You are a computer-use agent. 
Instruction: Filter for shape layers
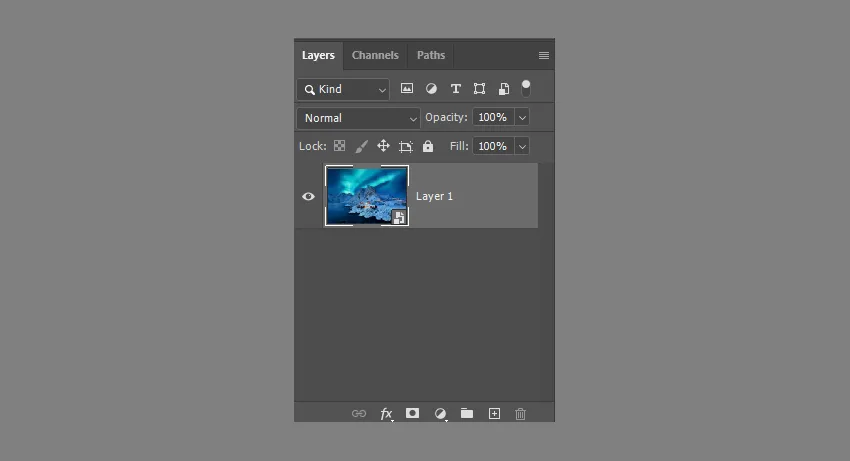[x=479, y=88]
